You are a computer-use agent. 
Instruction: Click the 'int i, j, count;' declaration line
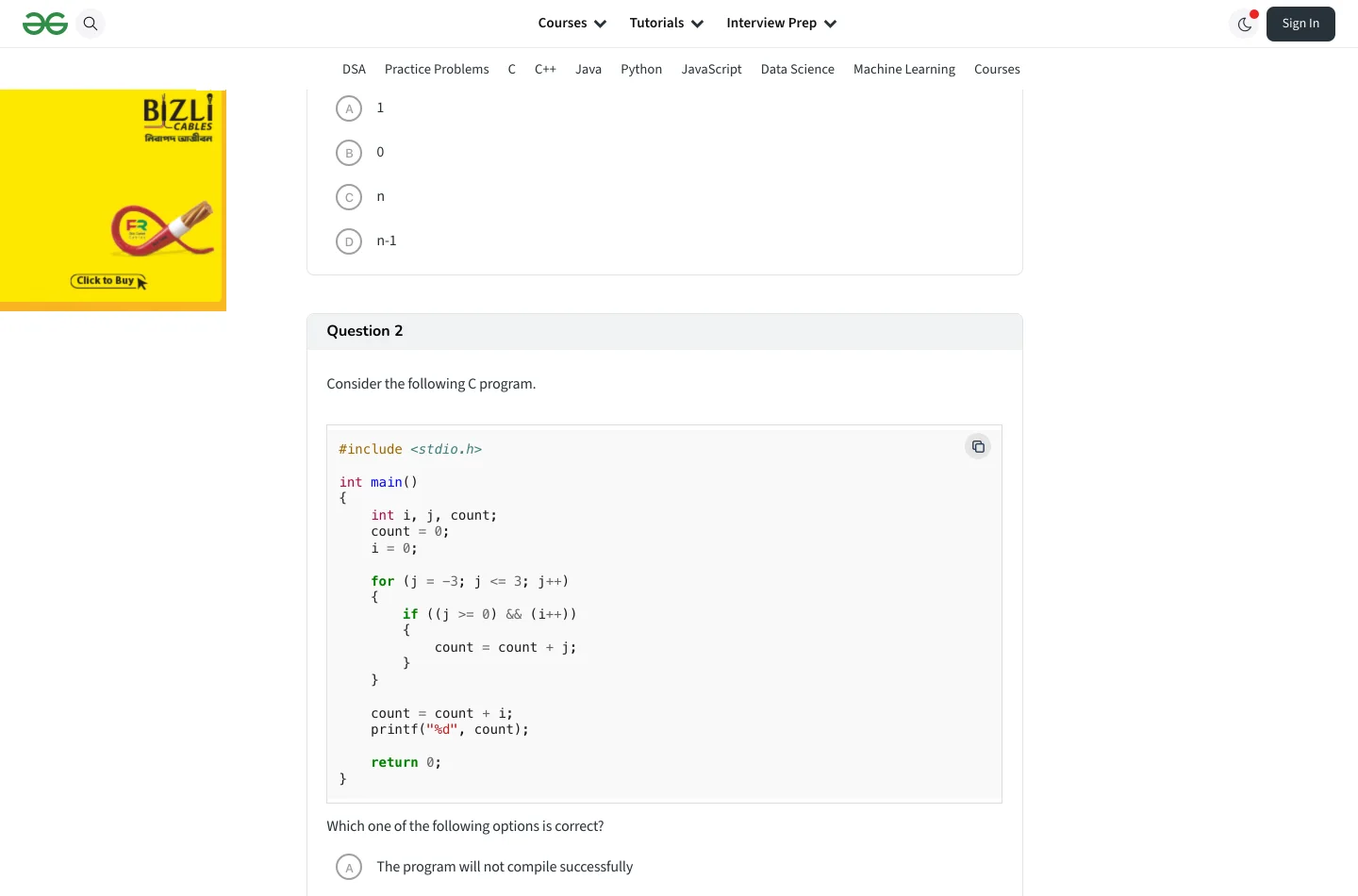(x=434, y=515)
